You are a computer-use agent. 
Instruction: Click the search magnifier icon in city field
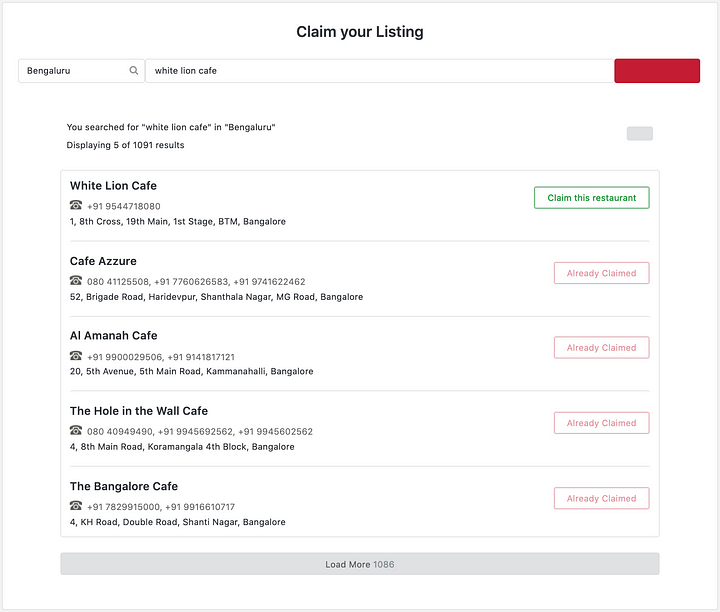click(134, 71)
